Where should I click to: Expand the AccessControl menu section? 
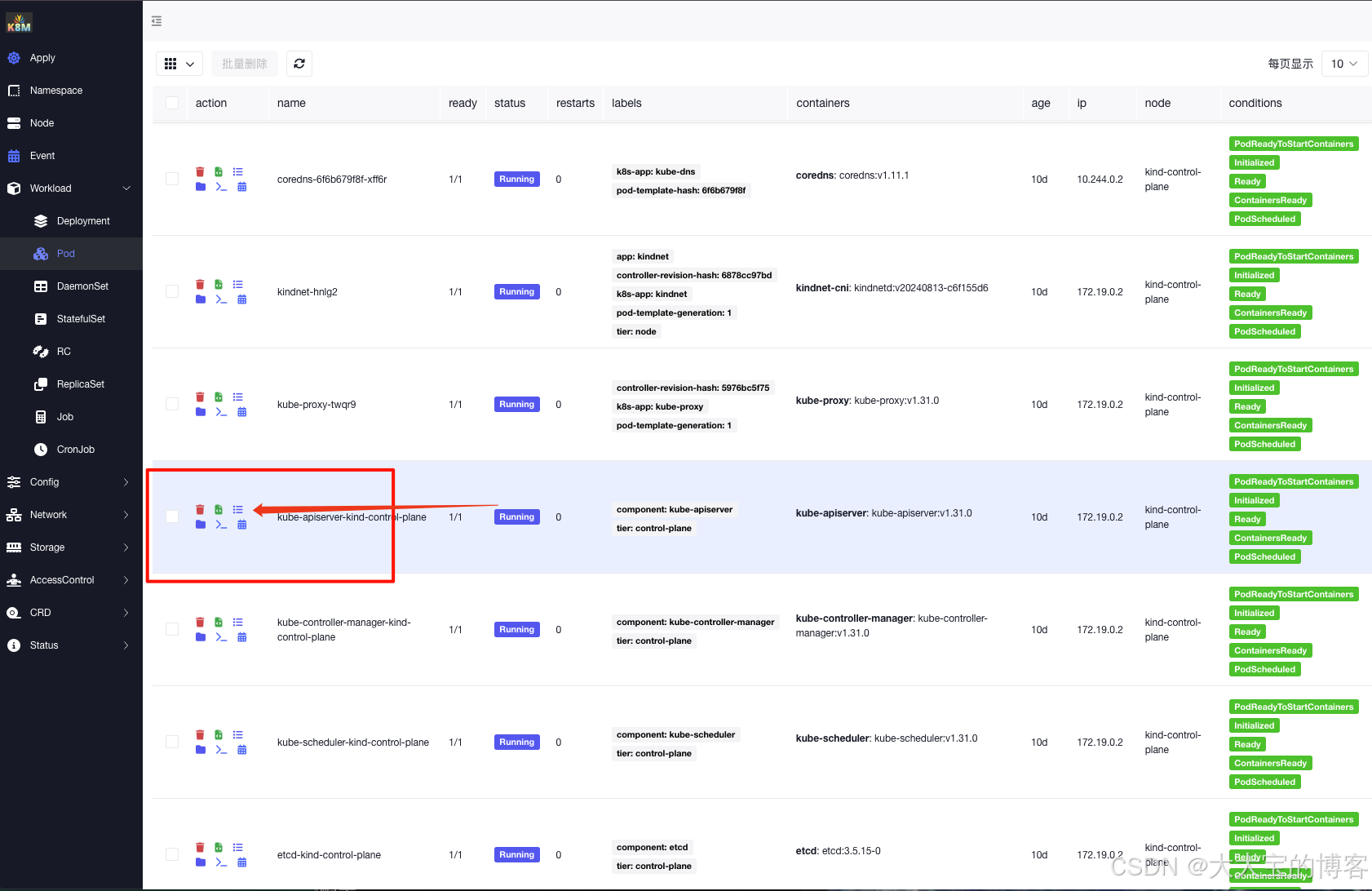(x=71, y=580)
